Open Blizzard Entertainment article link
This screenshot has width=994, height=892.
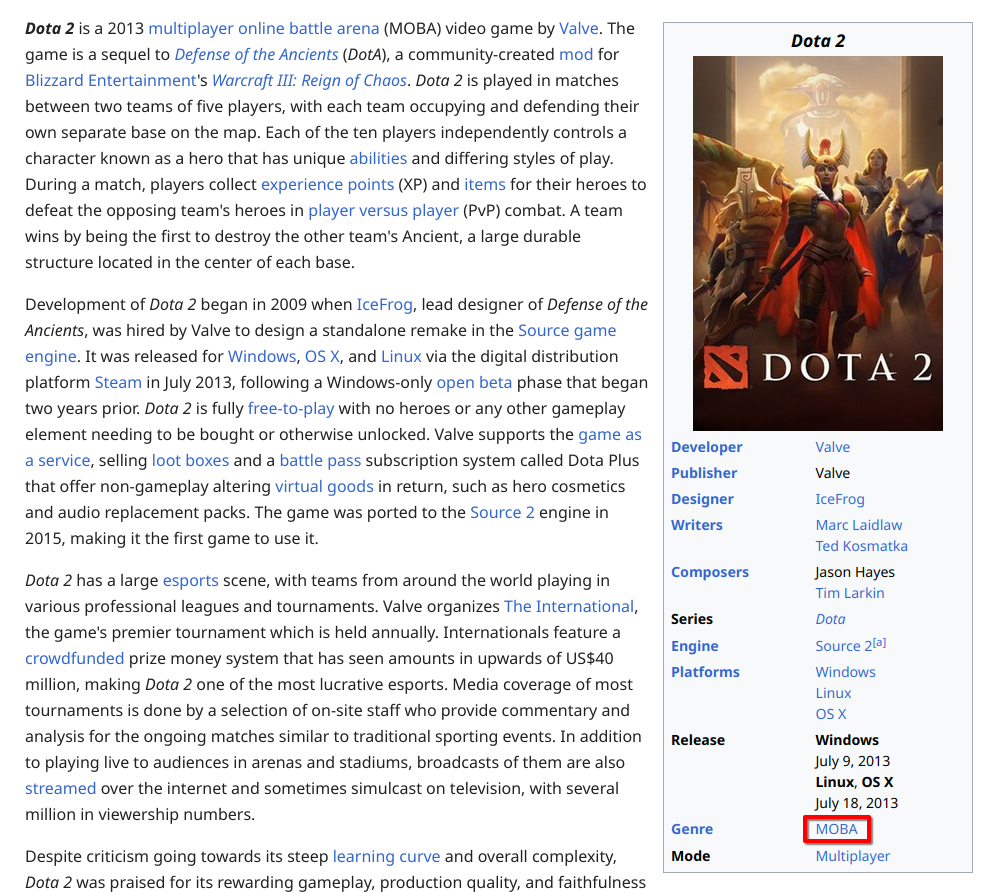coord(111,81)
